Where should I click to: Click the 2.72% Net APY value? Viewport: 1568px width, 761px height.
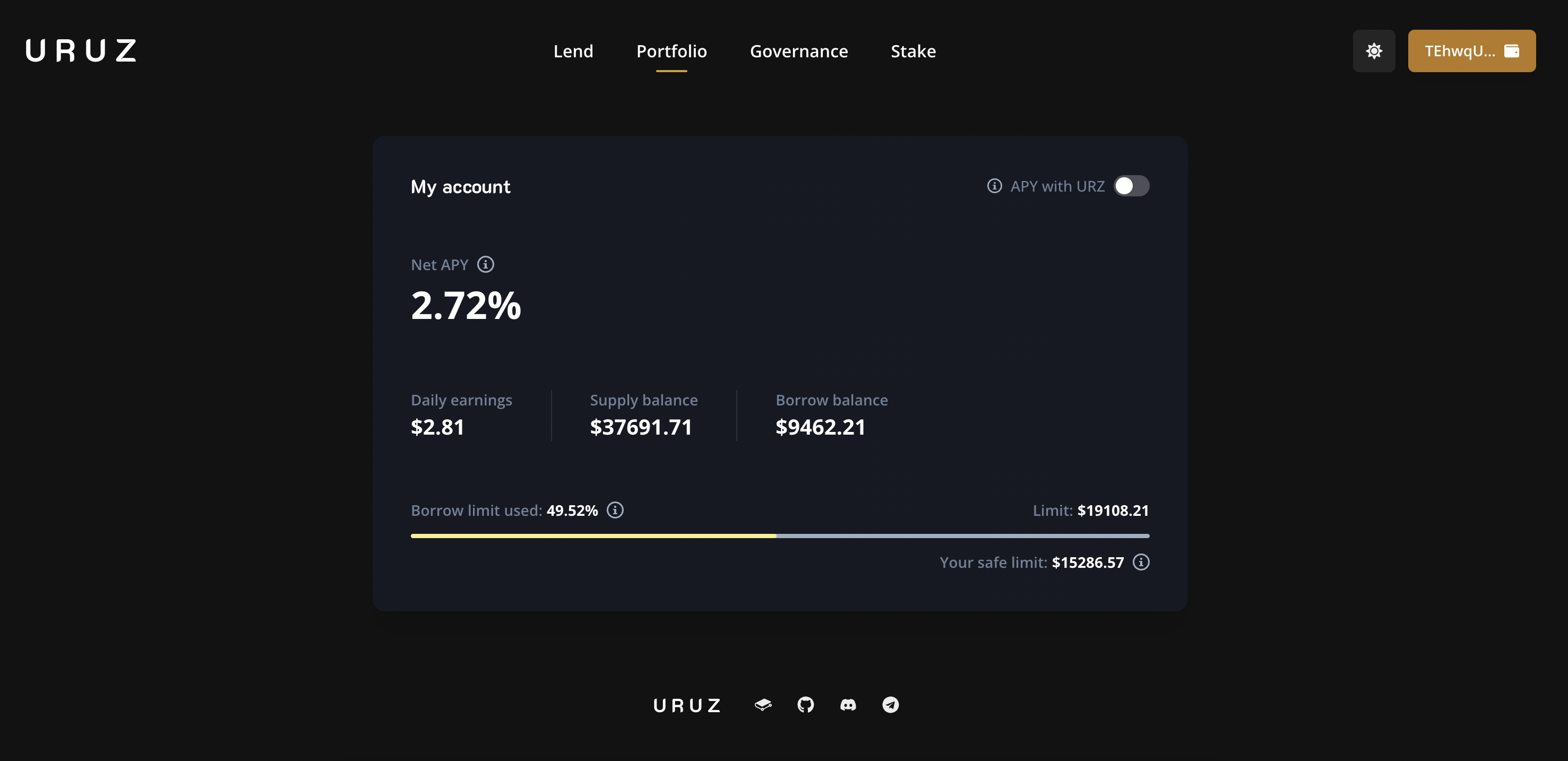(466, 305)
